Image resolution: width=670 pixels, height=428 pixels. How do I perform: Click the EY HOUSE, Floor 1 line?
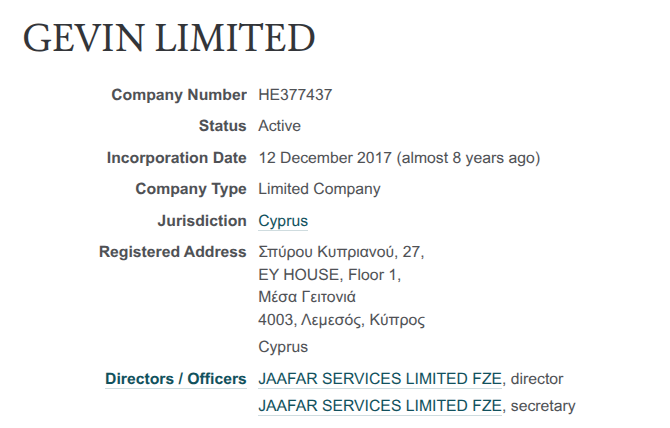pyautogui.click(x=329, y=274)
